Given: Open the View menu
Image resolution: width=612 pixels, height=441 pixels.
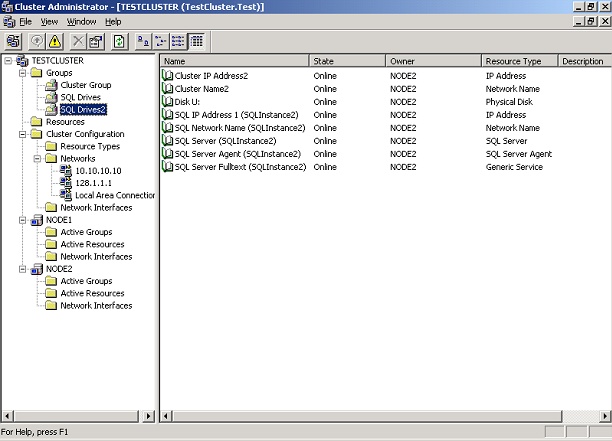Looking at the screenshot, I should coord(49,22).
